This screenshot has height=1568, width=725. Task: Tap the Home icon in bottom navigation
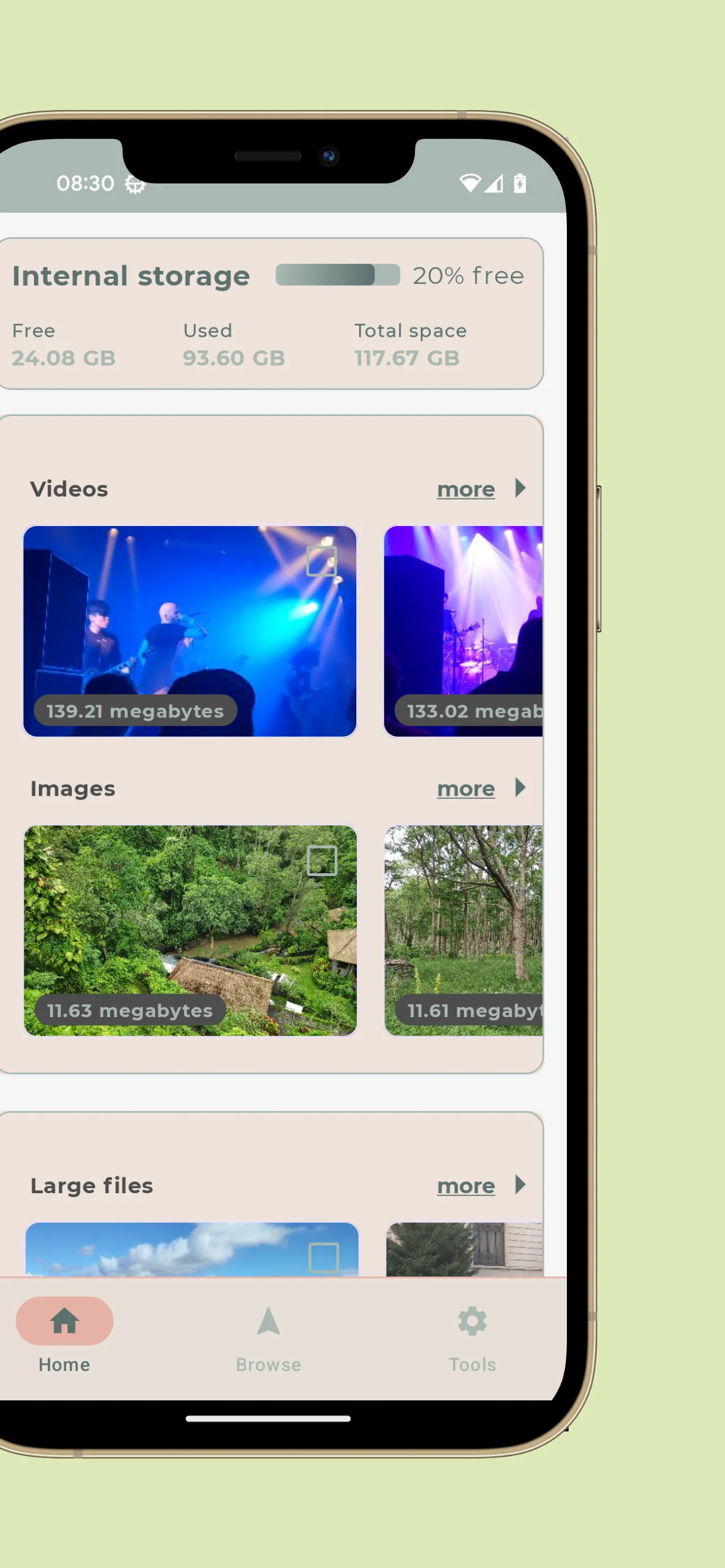coord(64,1321)
